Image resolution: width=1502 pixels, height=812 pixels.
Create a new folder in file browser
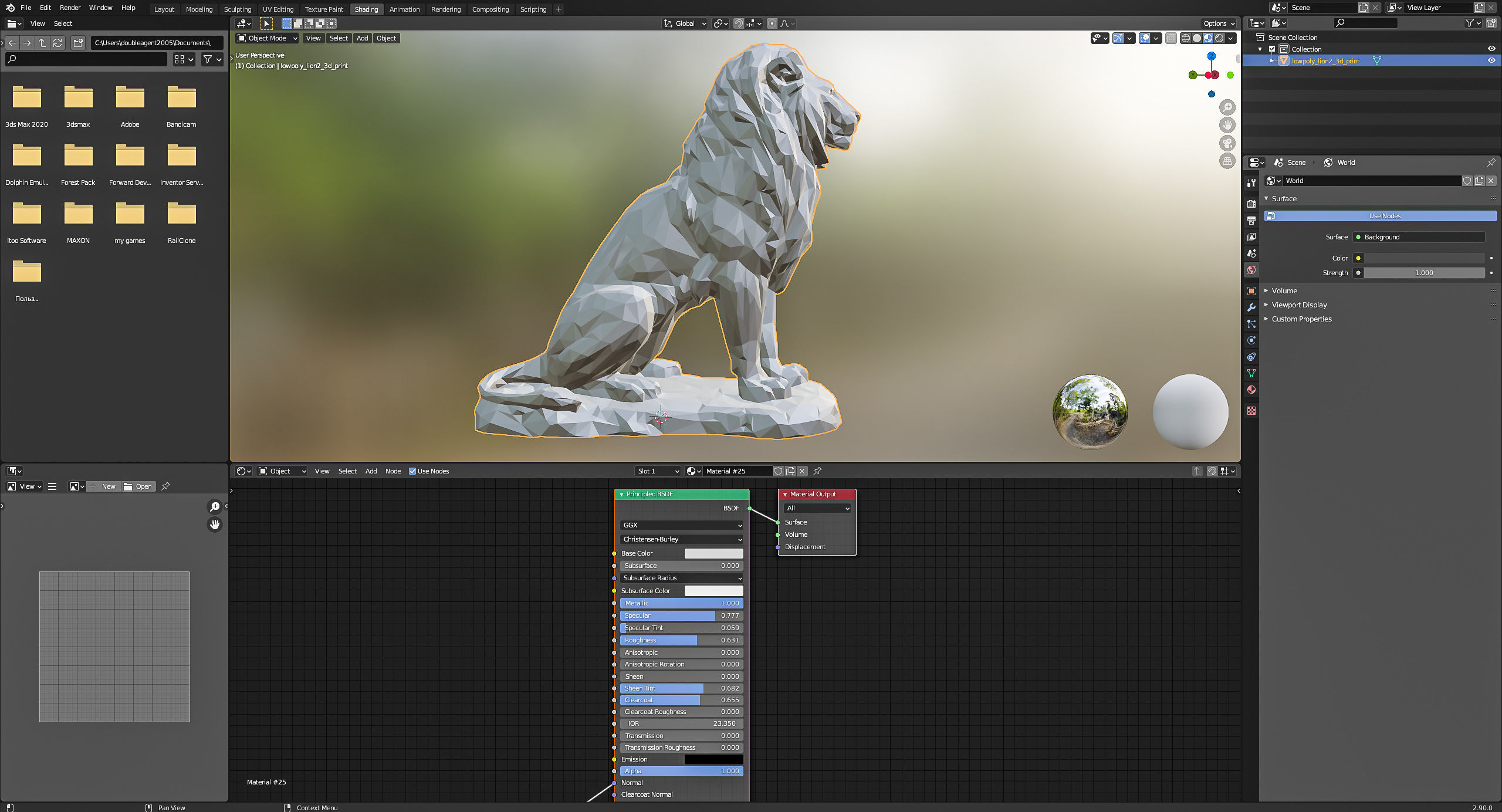click(78, 43)
